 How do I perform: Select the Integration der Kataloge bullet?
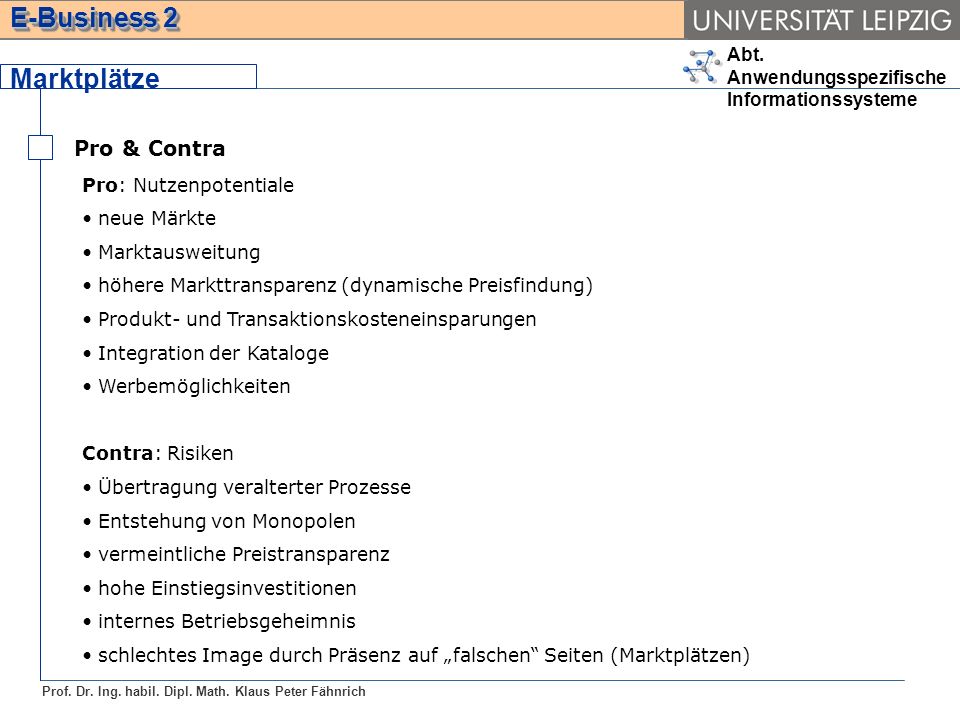[206, 353]
